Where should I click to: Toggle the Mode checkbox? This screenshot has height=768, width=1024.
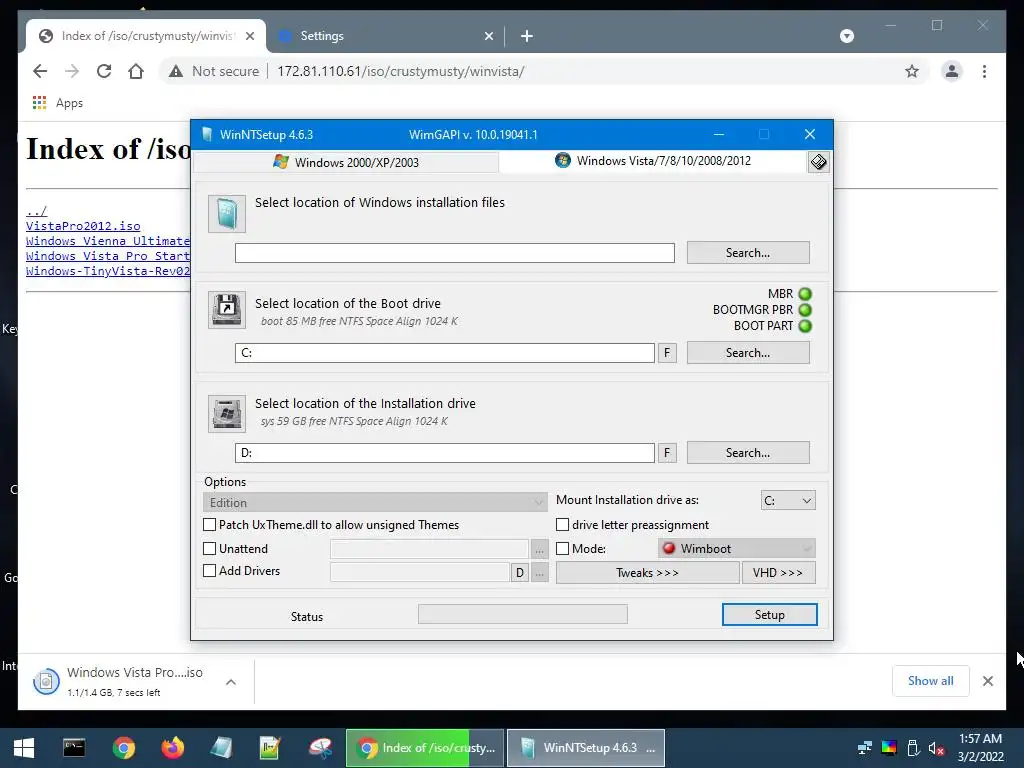coord(562,549)
